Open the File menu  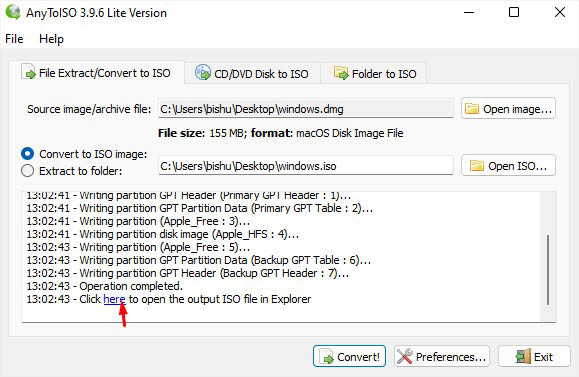pyautogui.click(x=14, y=39)
